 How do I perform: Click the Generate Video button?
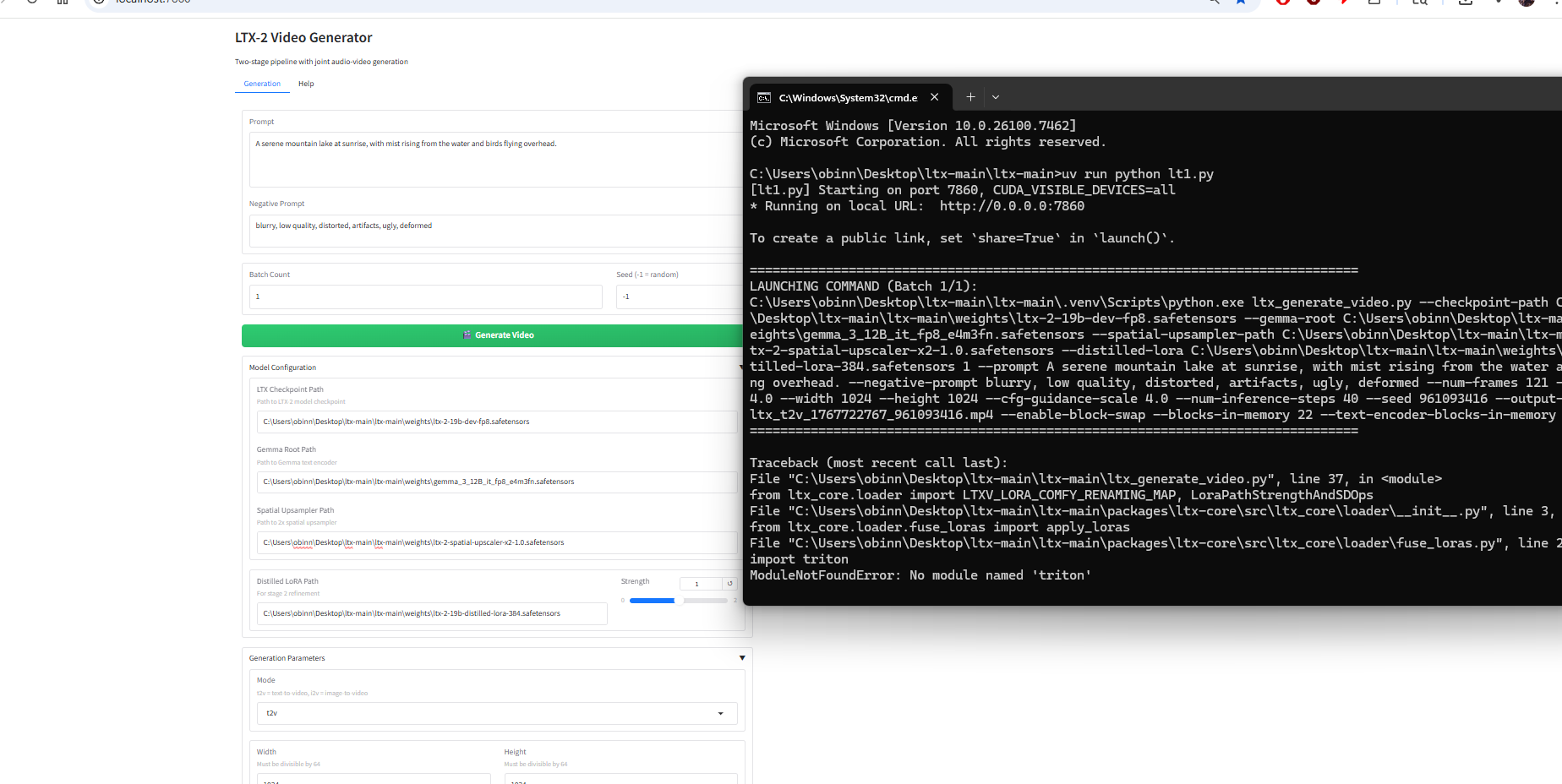point(497,335)
